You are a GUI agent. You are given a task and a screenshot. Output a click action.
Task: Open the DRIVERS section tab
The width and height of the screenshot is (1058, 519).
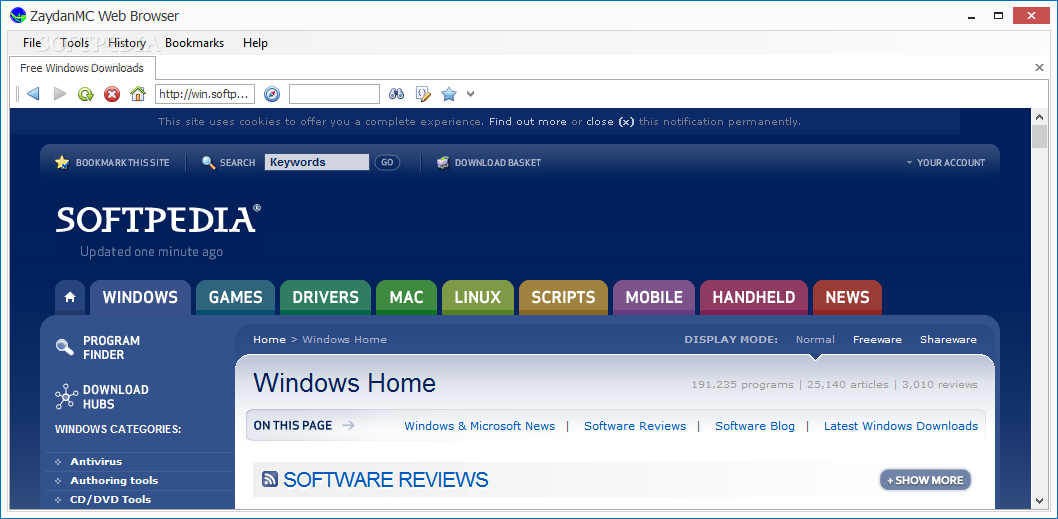pos(325,298)
